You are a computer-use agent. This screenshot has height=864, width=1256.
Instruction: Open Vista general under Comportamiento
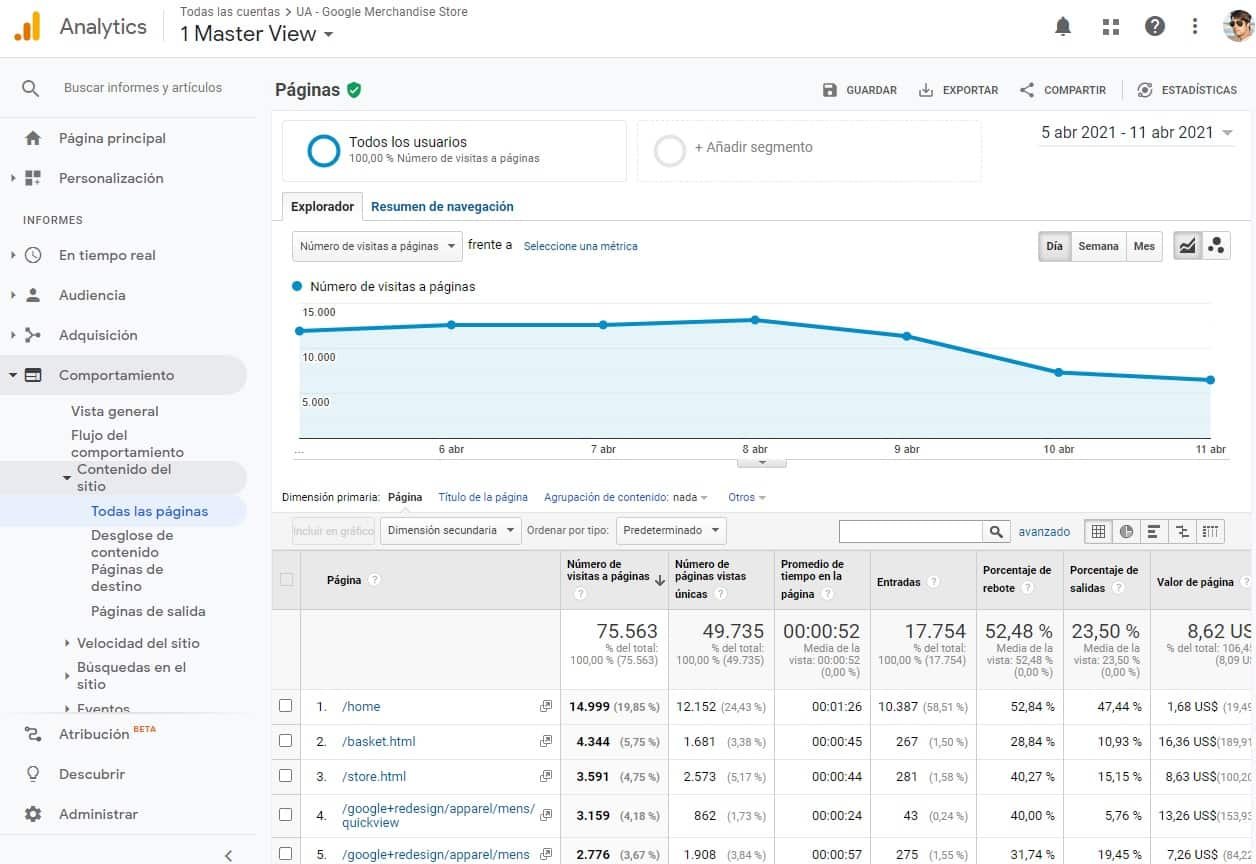[115, 411]
